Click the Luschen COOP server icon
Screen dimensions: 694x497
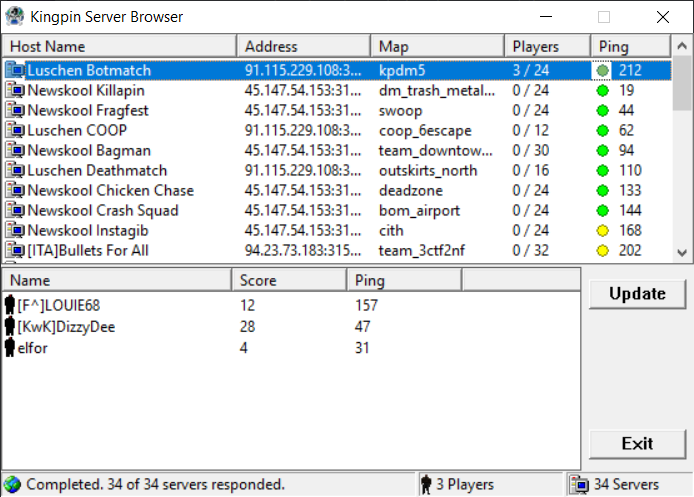pyautogui.click(x=15, y=130)
